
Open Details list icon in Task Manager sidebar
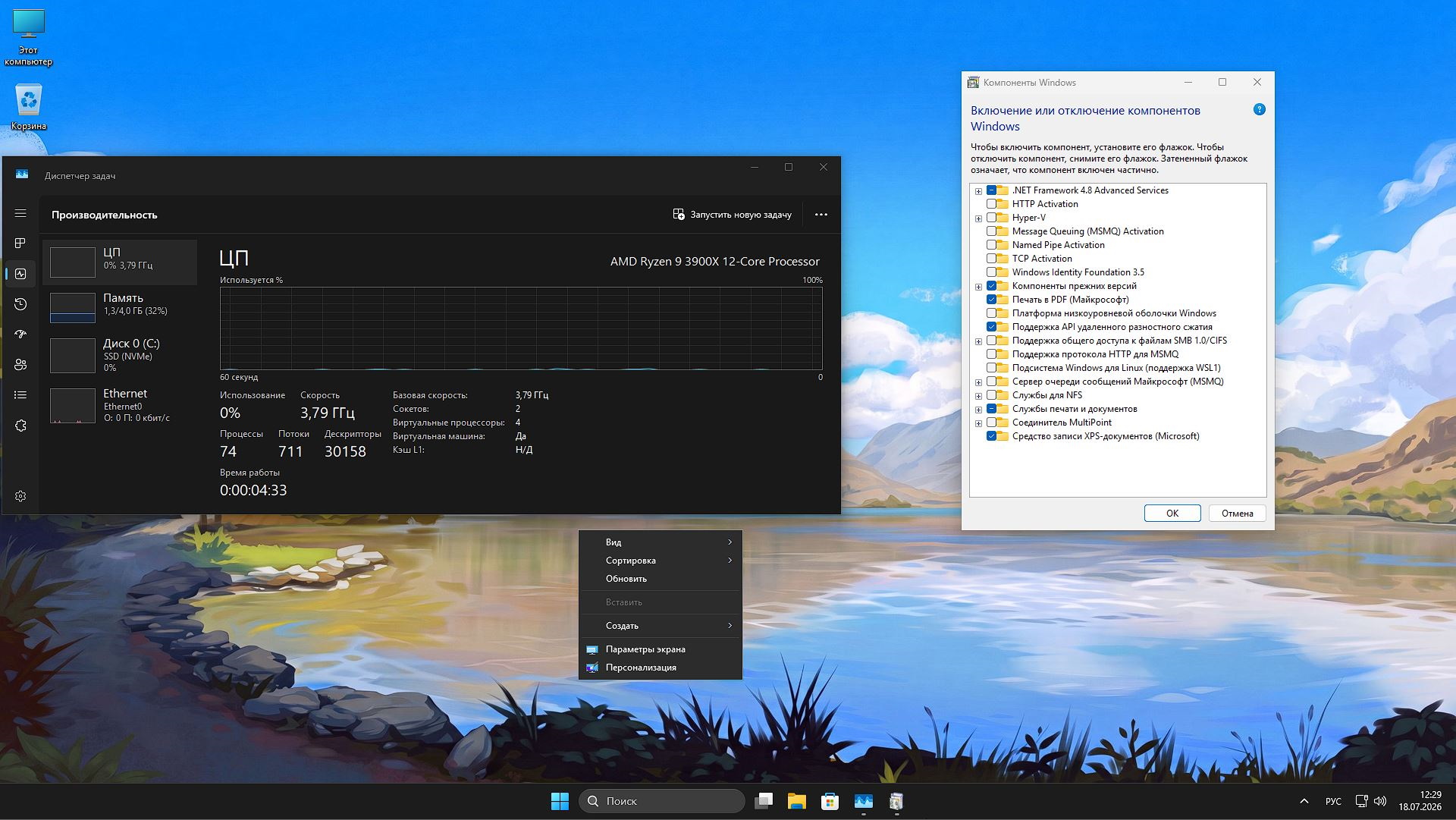click(20, 395)
